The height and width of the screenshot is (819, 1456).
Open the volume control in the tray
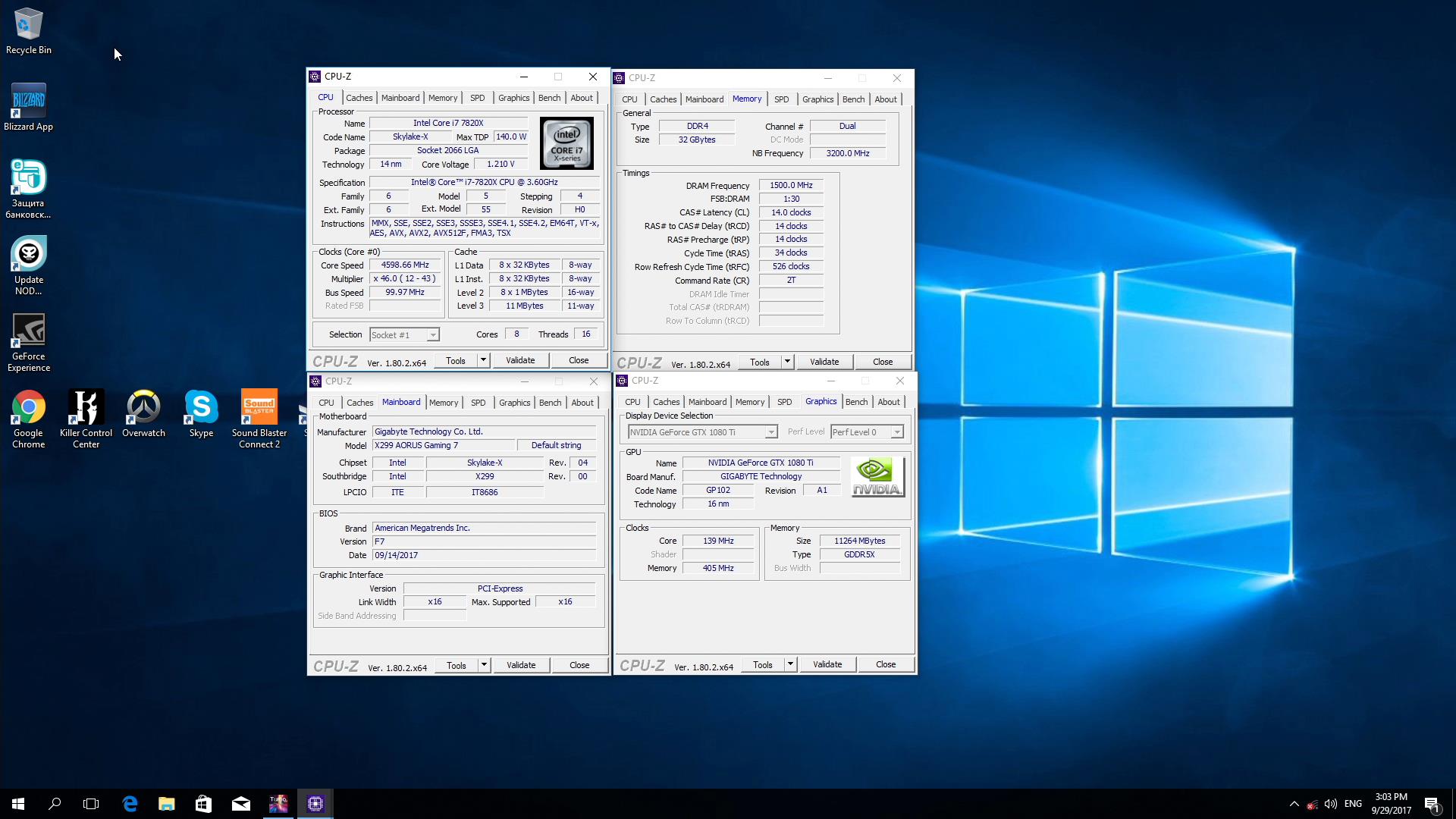pos(1330,804)
